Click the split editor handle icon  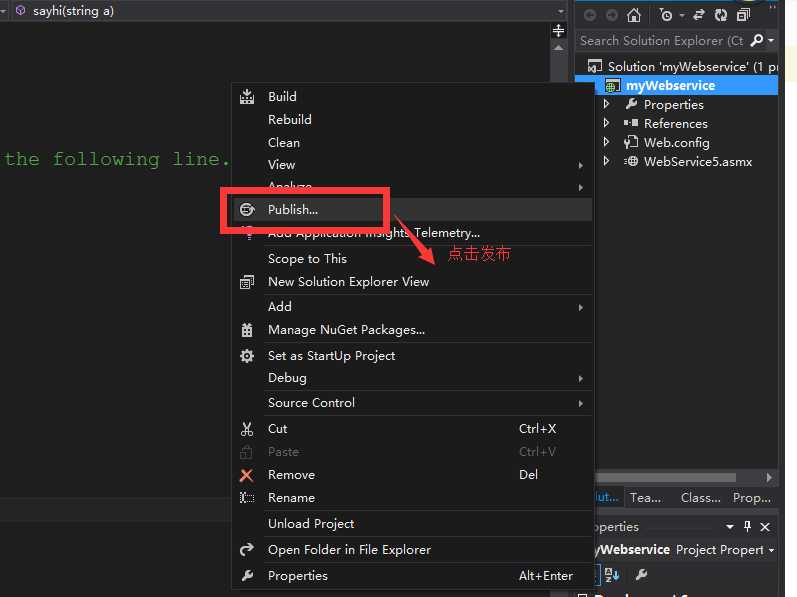559,31
